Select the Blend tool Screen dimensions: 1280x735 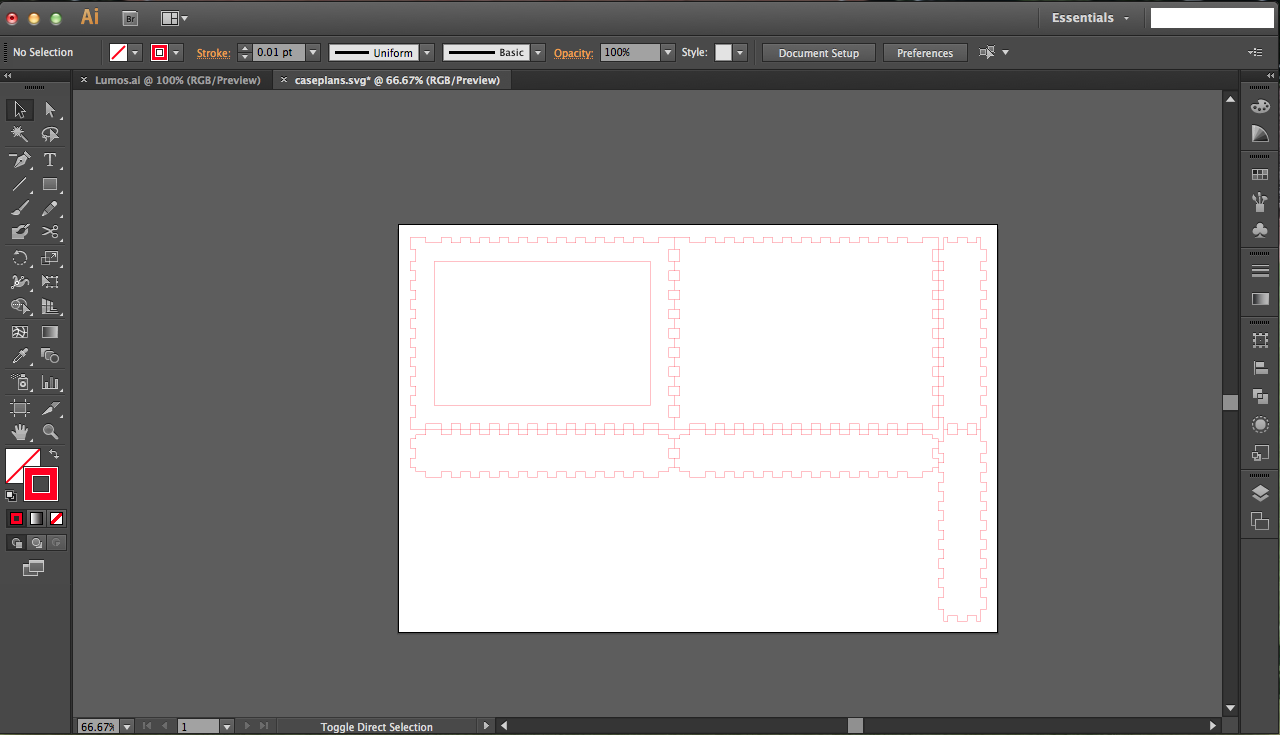tap(50, 356)
